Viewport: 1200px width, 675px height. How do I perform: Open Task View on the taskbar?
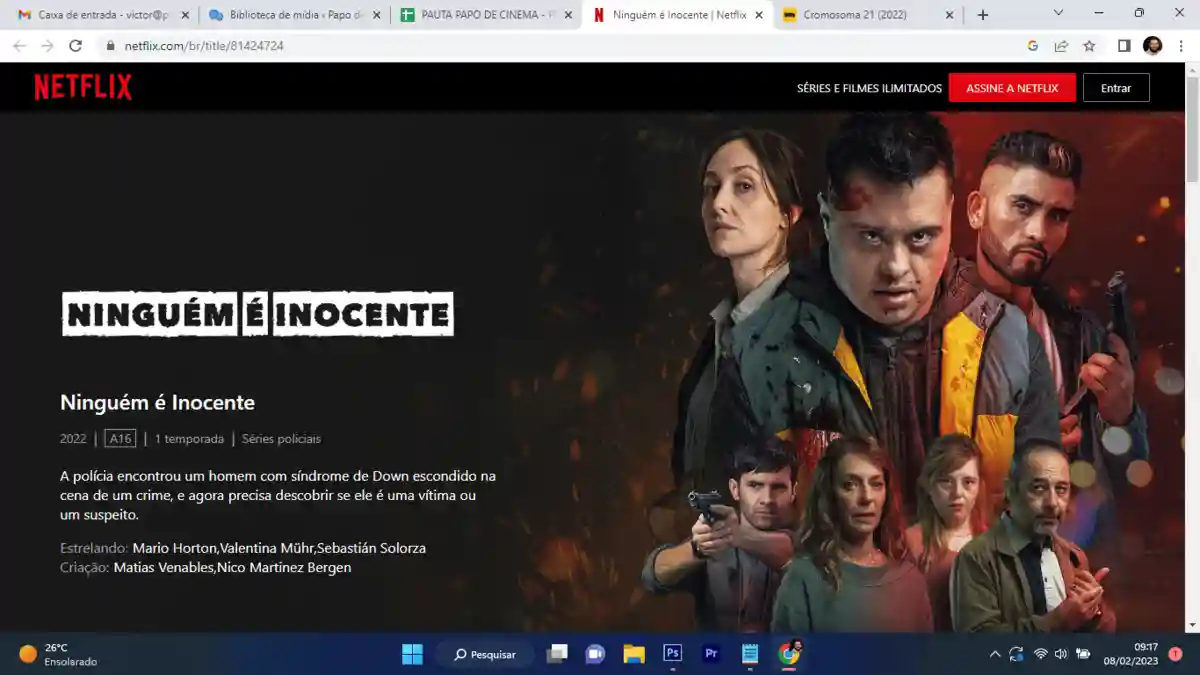(557, 654)
